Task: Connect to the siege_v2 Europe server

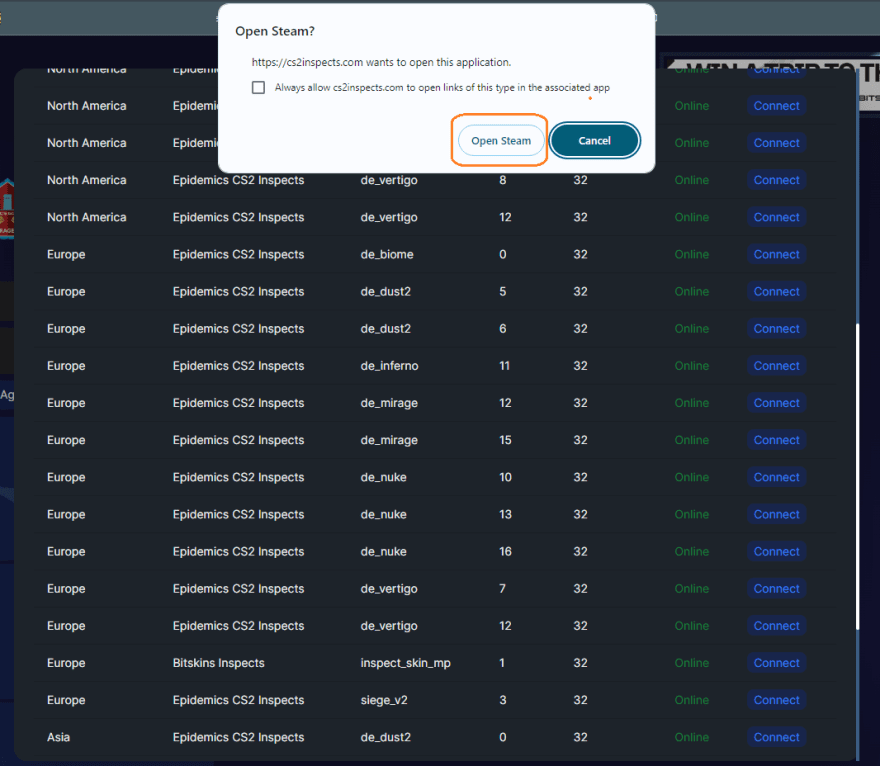Action: pos(776,700)
